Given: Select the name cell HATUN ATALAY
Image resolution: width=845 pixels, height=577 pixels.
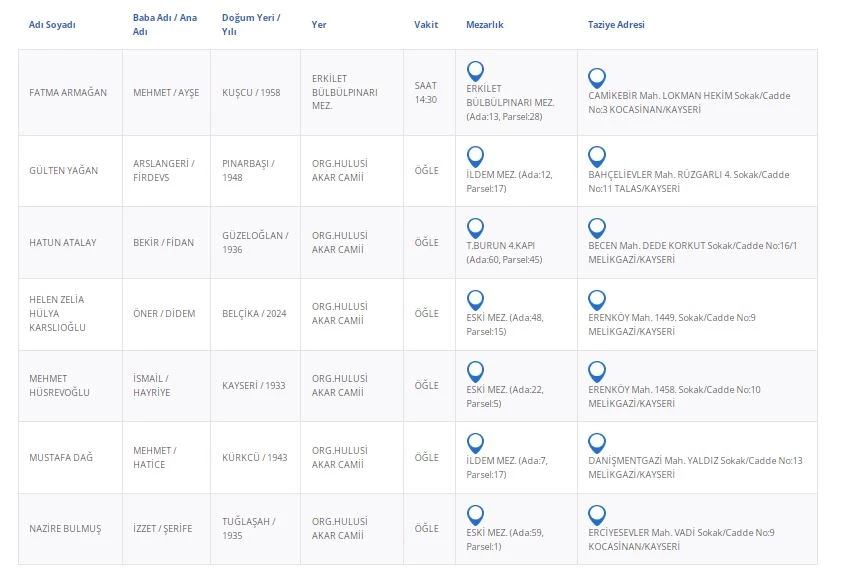Looking at the screenshot, I should (x=63, y=242).
